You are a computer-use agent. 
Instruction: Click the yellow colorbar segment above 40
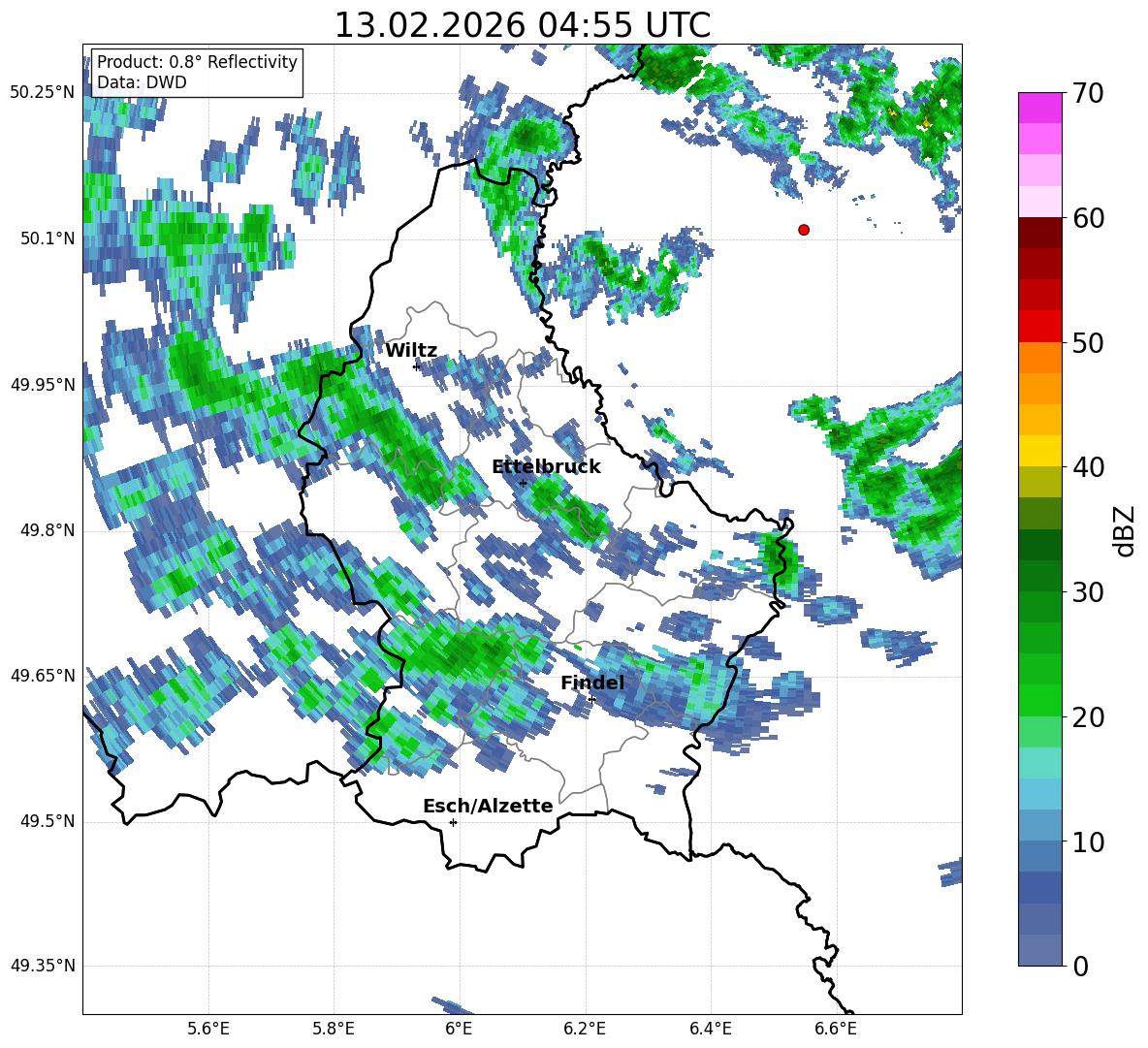(x=1039, y=451)
